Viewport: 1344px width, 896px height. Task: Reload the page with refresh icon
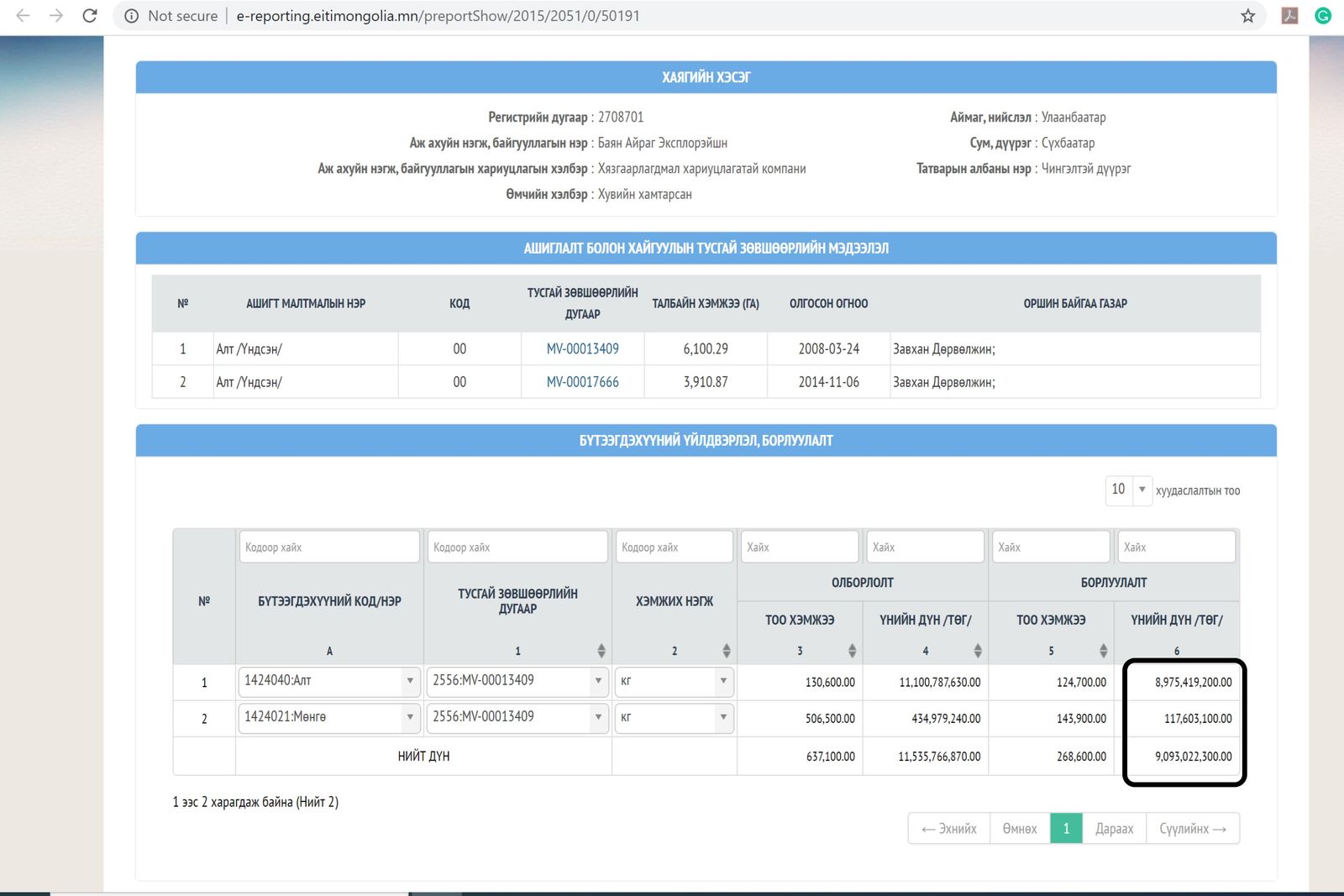(x=90, y=16)
